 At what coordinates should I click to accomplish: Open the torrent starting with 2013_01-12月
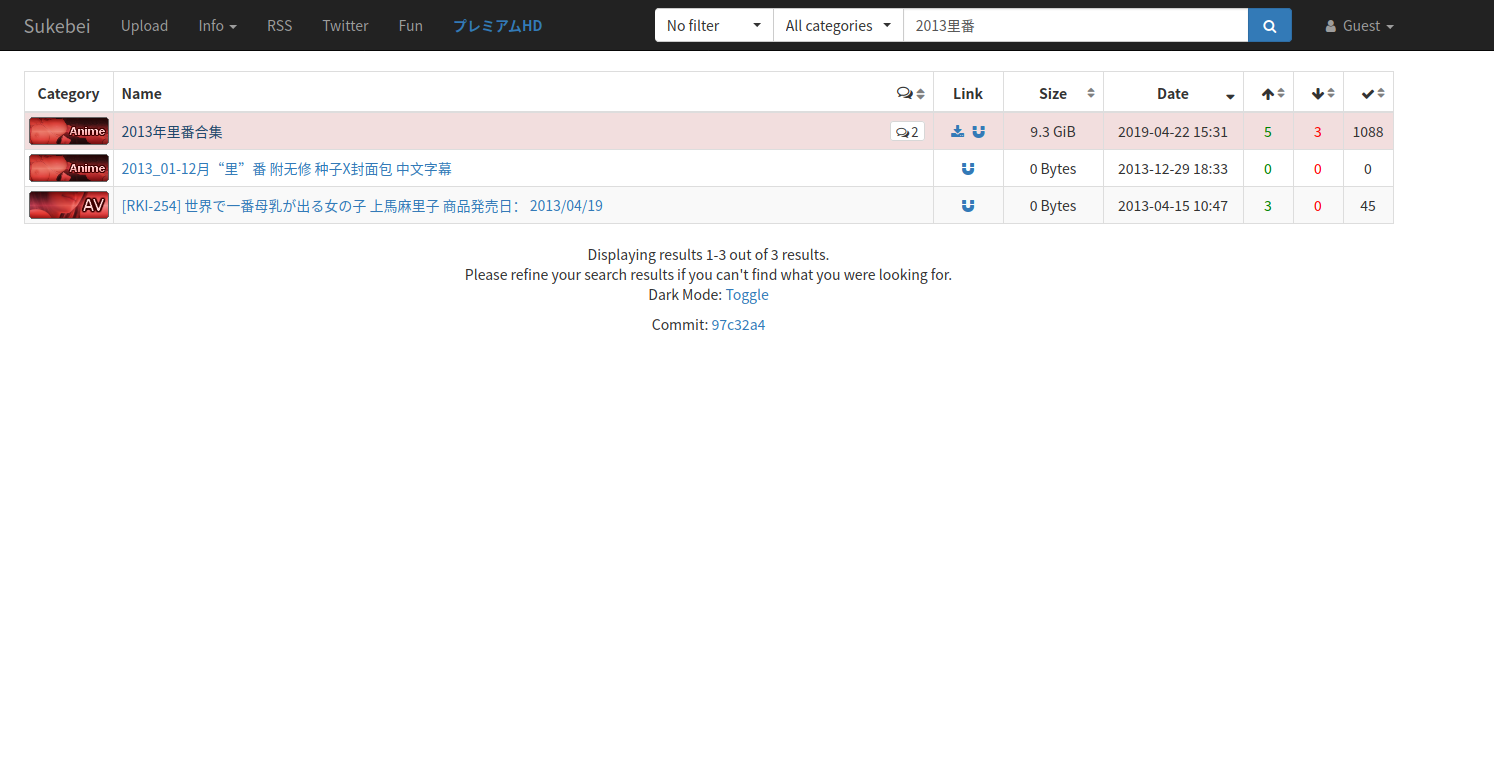pyautogui.click(x=286, y=169)
